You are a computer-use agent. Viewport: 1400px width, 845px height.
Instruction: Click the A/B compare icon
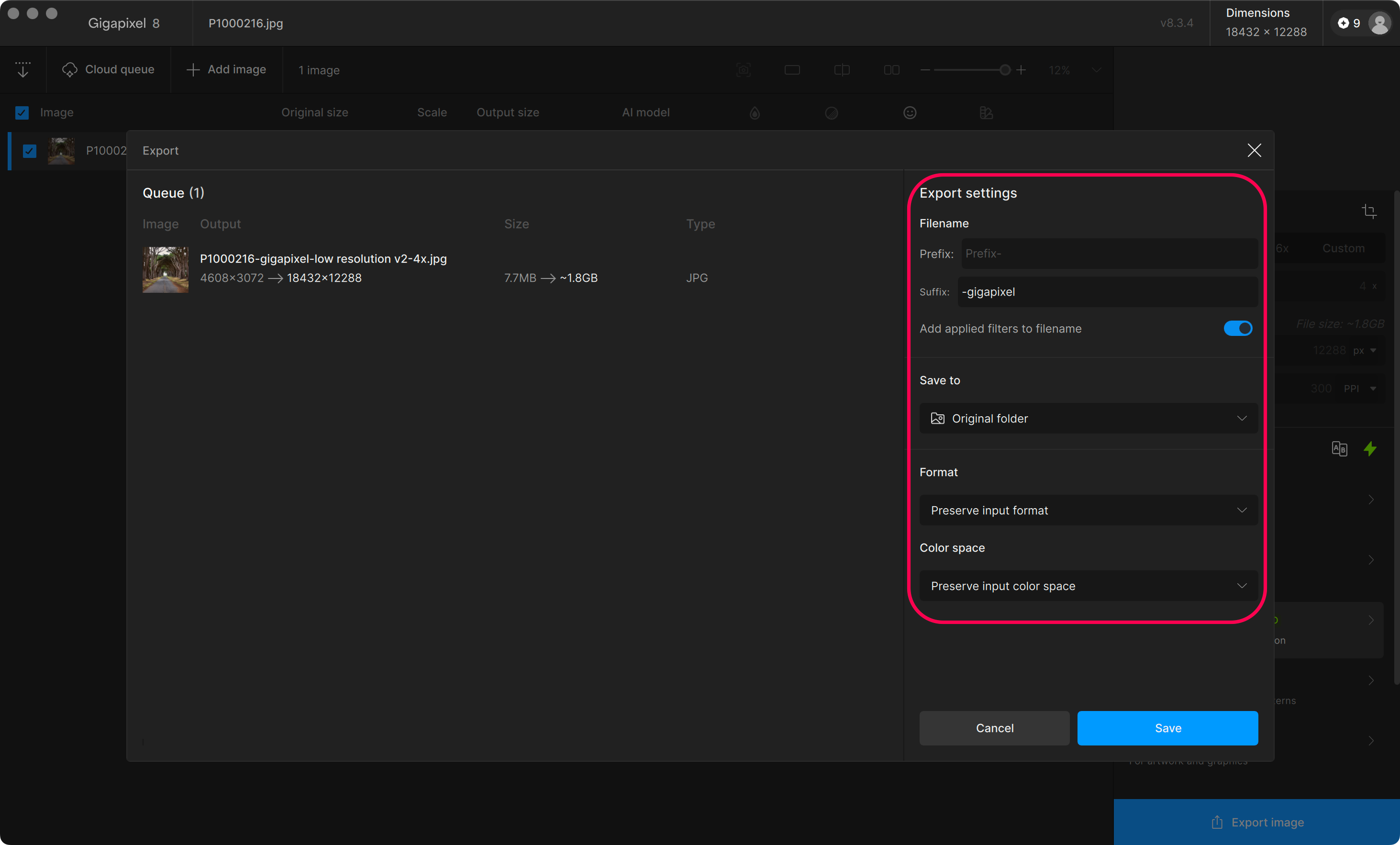[1339, 448]
